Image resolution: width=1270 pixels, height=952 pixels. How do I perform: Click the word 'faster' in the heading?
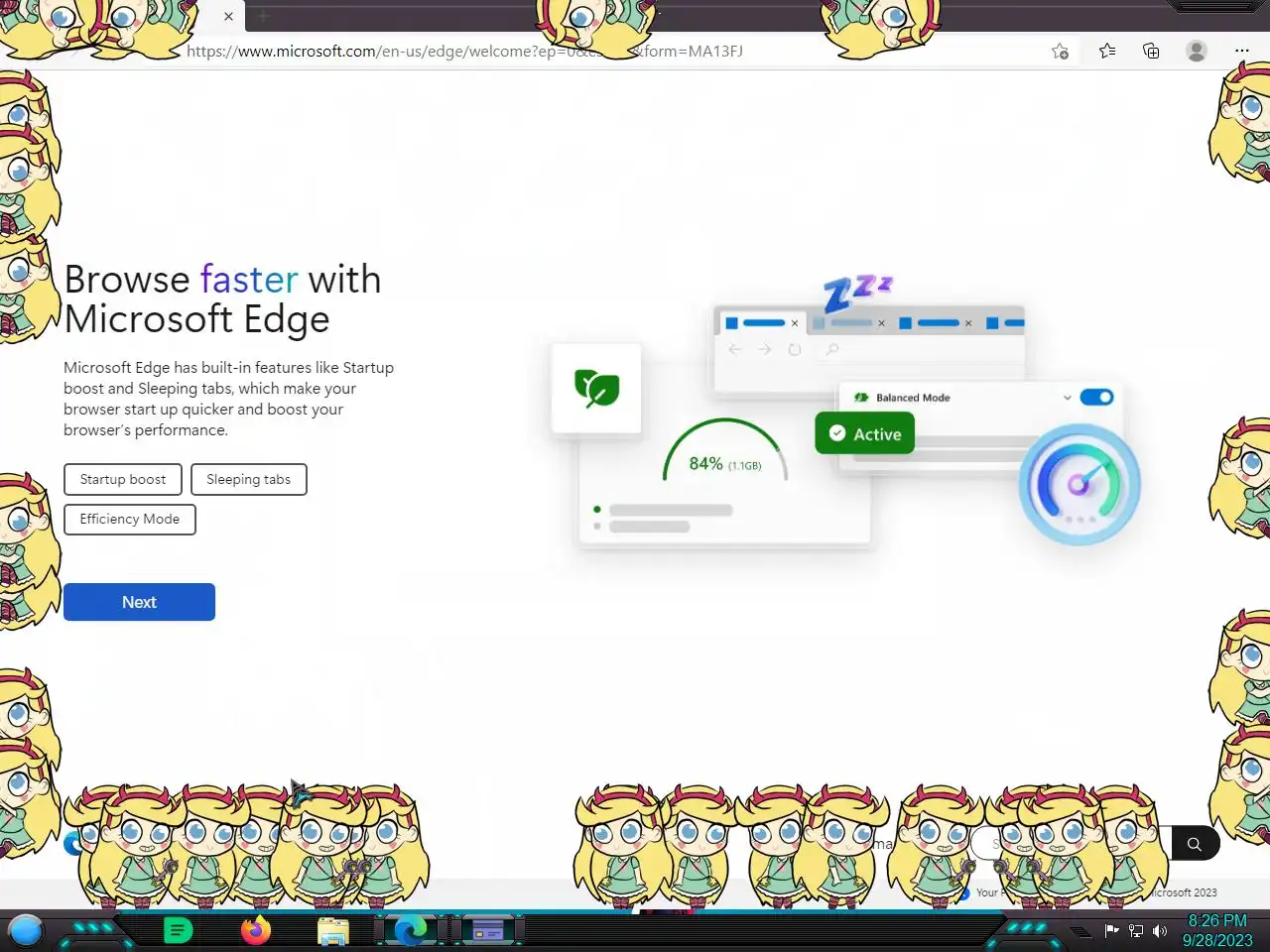pos(249,280)
